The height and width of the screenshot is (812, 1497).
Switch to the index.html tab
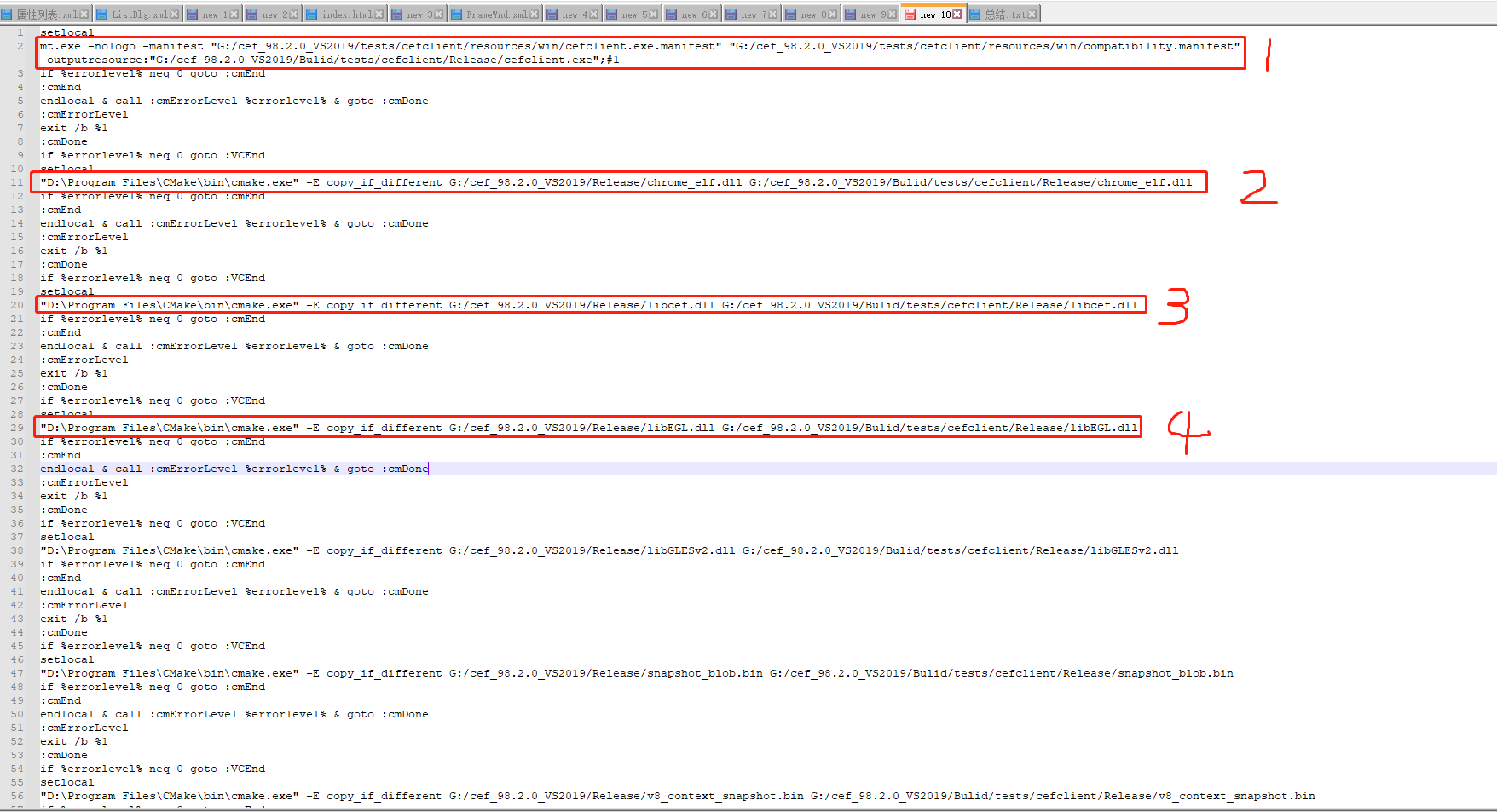click(x=345, y=14)
